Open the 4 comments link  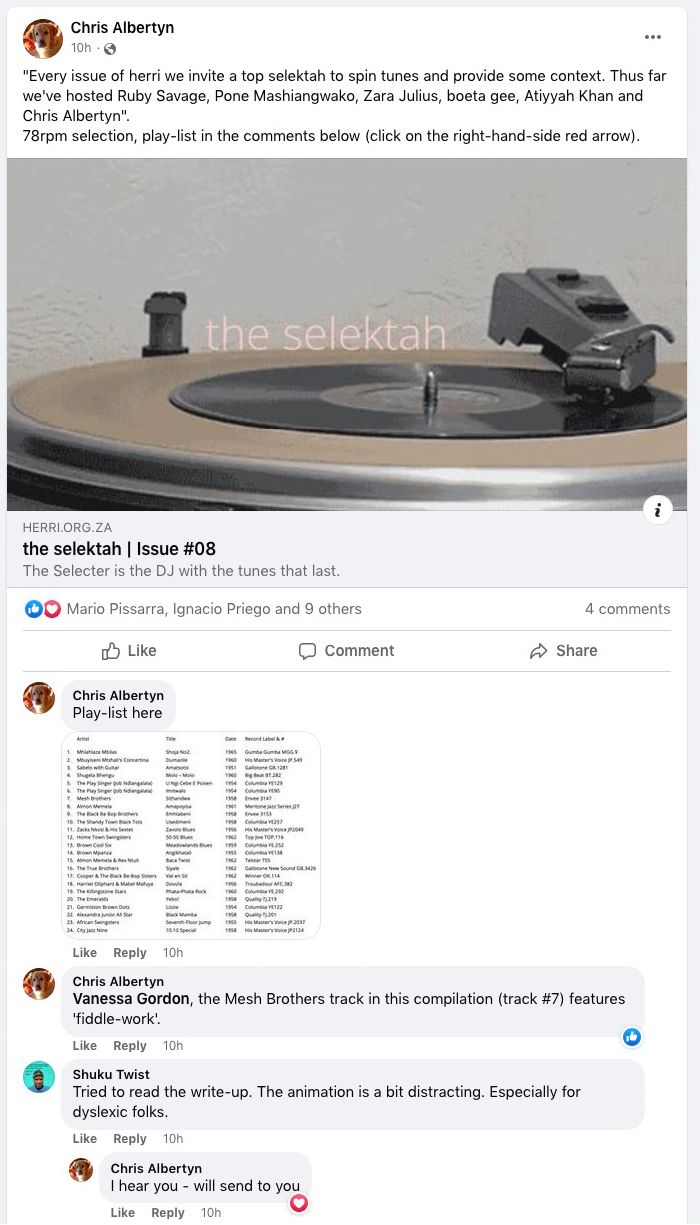(x=627, y=609)
